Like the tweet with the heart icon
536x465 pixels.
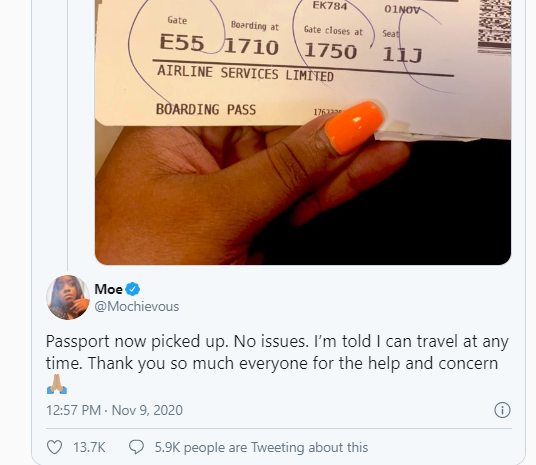pyautogui.click(x=54, y=447)
